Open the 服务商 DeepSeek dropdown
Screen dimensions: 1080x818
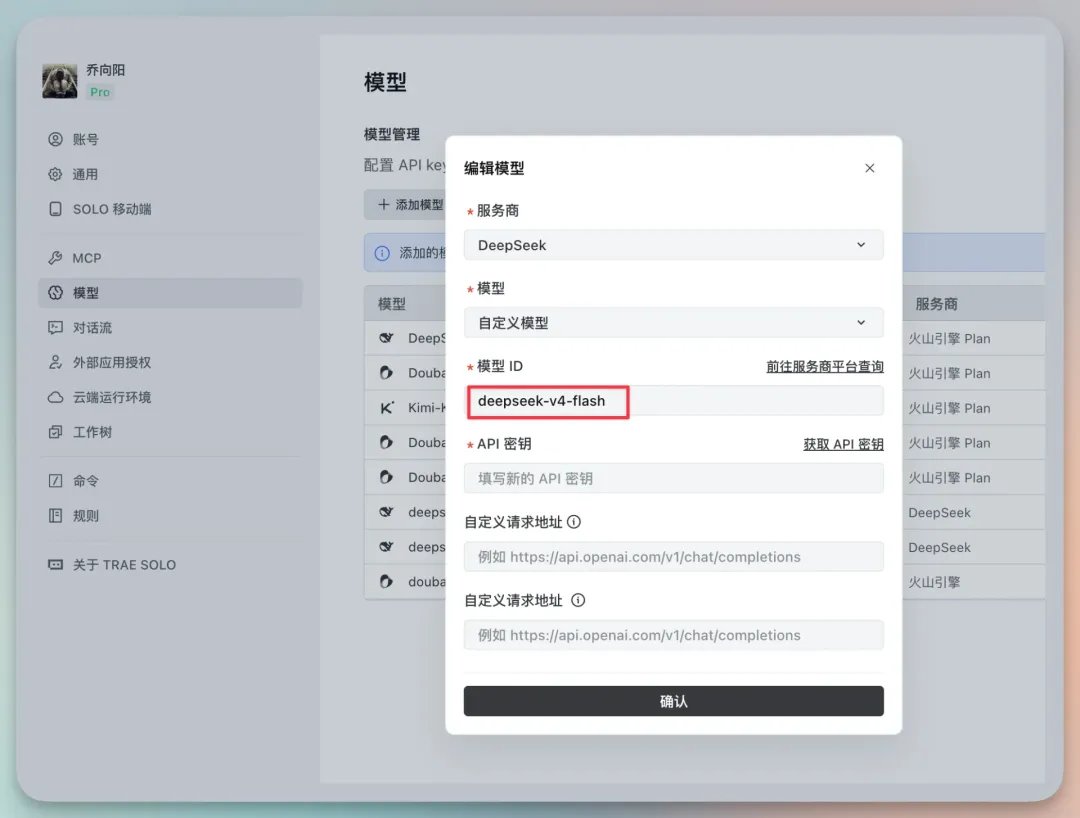coord(674,245)
